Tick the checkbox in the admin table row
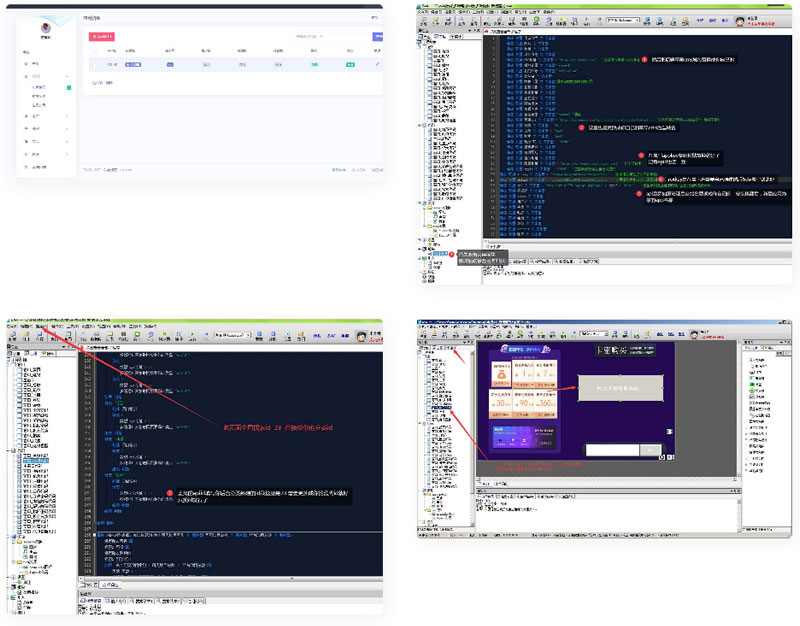 coord(95,64)
